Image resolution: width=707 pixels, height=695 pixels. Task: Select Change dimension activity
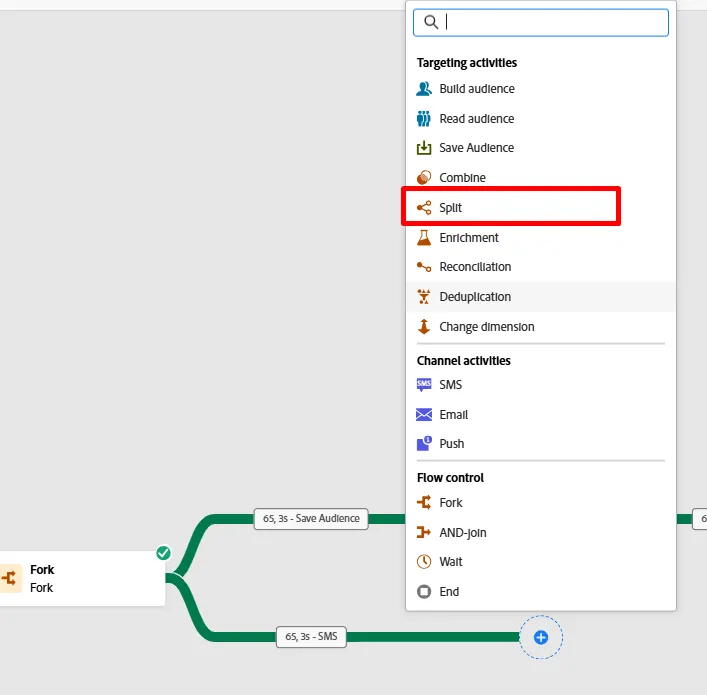pyautogui.click(x=541, y=327)
